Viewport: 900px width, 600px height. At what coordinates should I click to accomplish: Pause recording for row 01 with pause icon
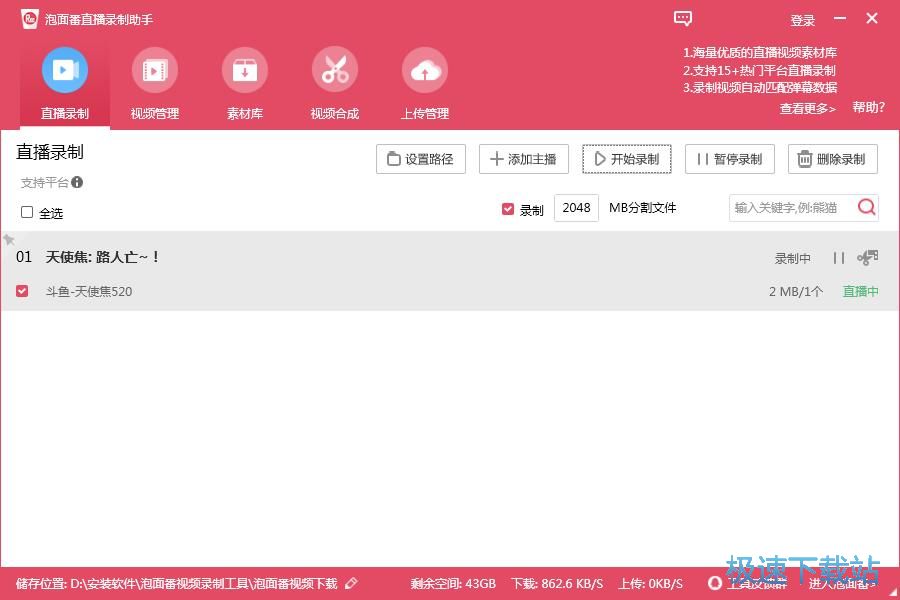839,258
